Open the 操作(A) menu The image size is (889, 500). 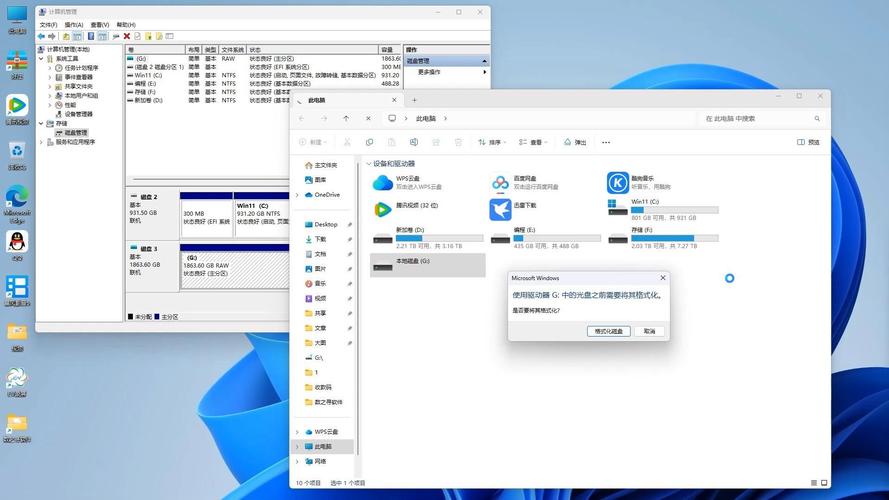[74, 24]
